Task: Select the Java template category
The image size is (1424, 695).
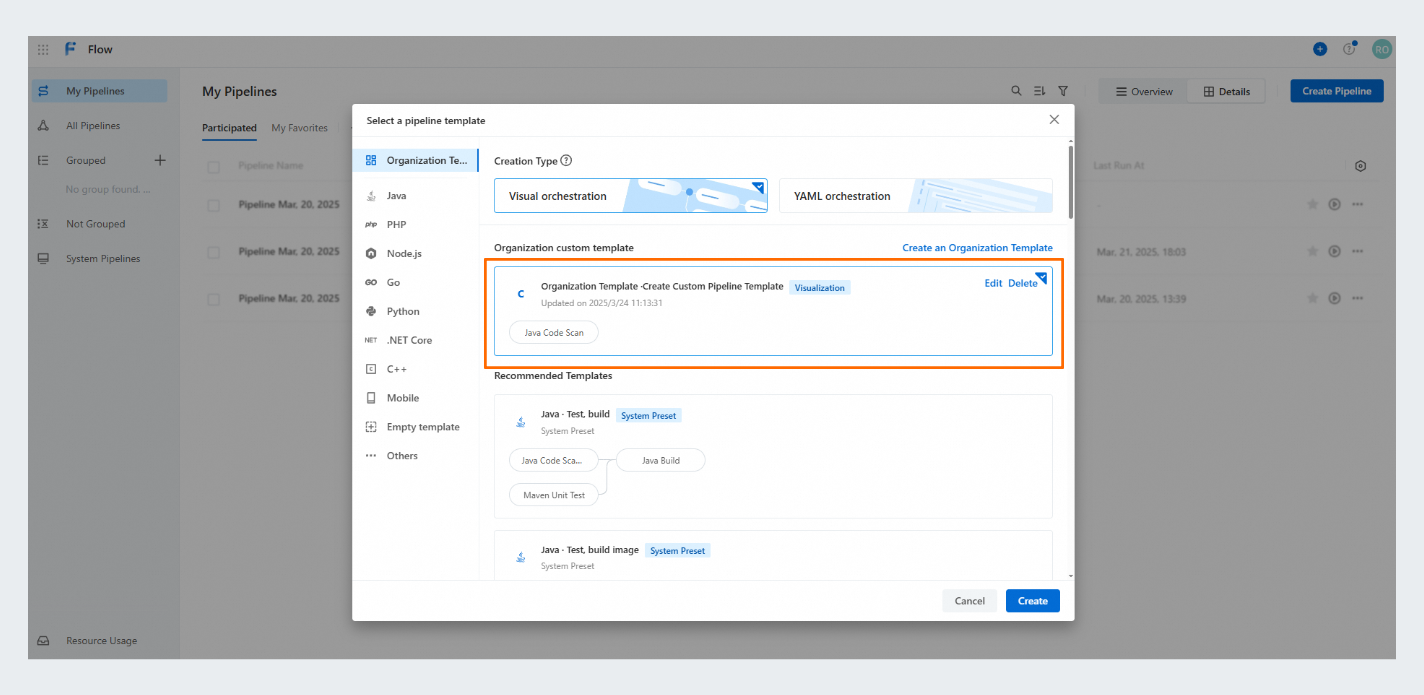Action: point(416,196)
